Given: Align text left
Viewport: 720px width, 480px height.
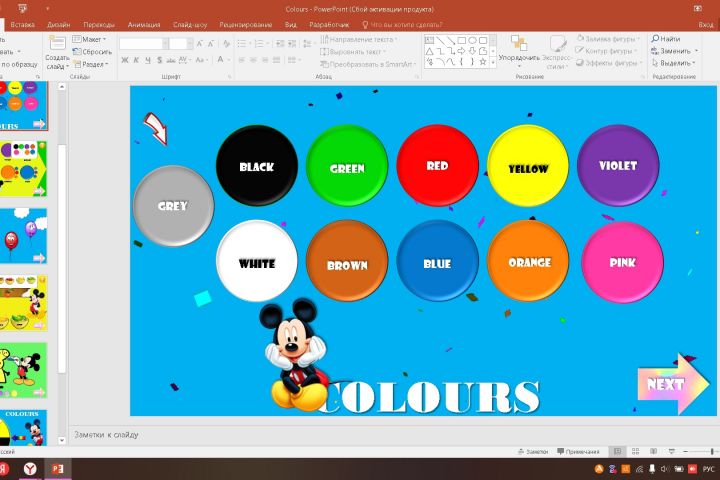Looking at the screenshot, I should click(x=242, y=60).
